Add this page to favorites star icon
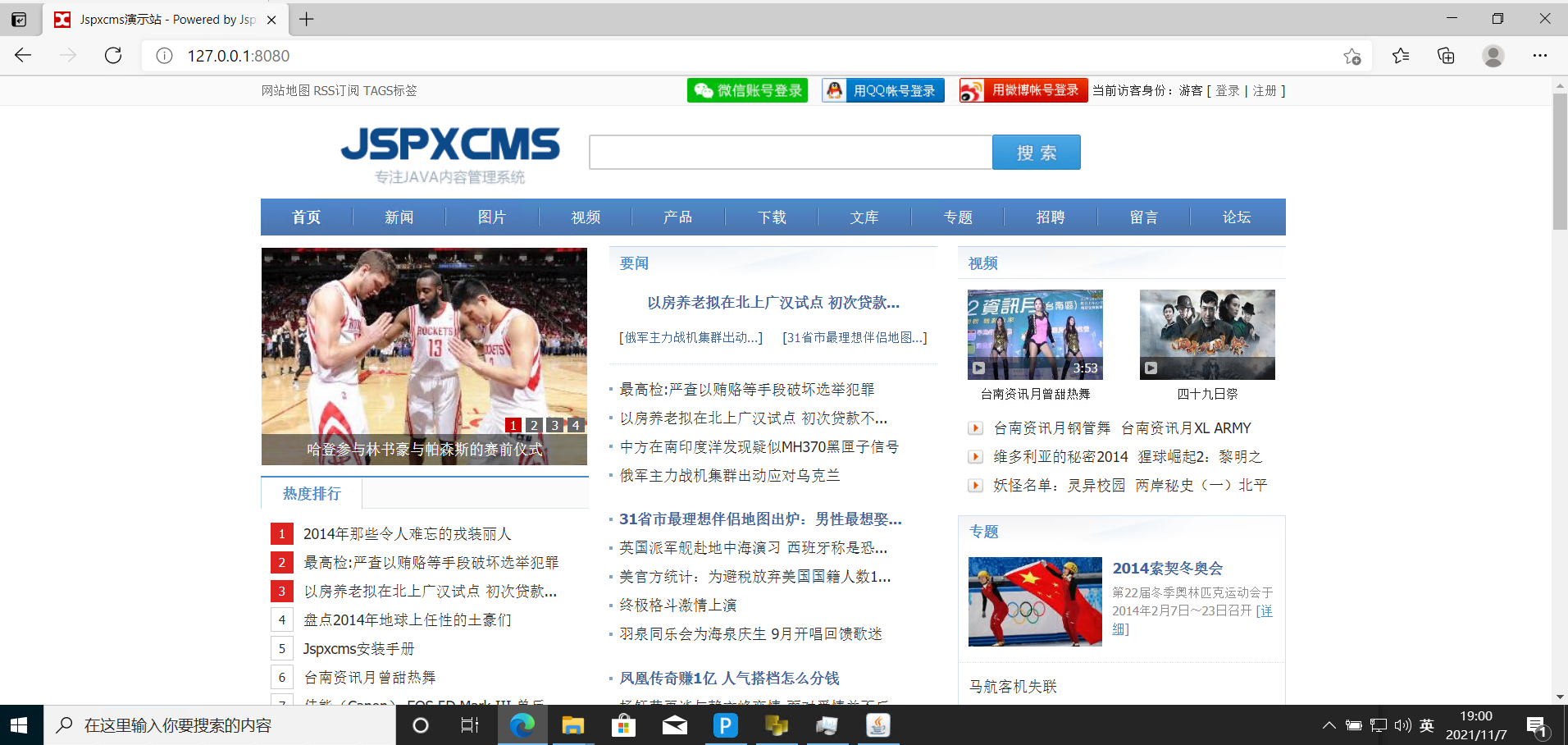This screenshot has height=745, width=1568. point(1352,56)
